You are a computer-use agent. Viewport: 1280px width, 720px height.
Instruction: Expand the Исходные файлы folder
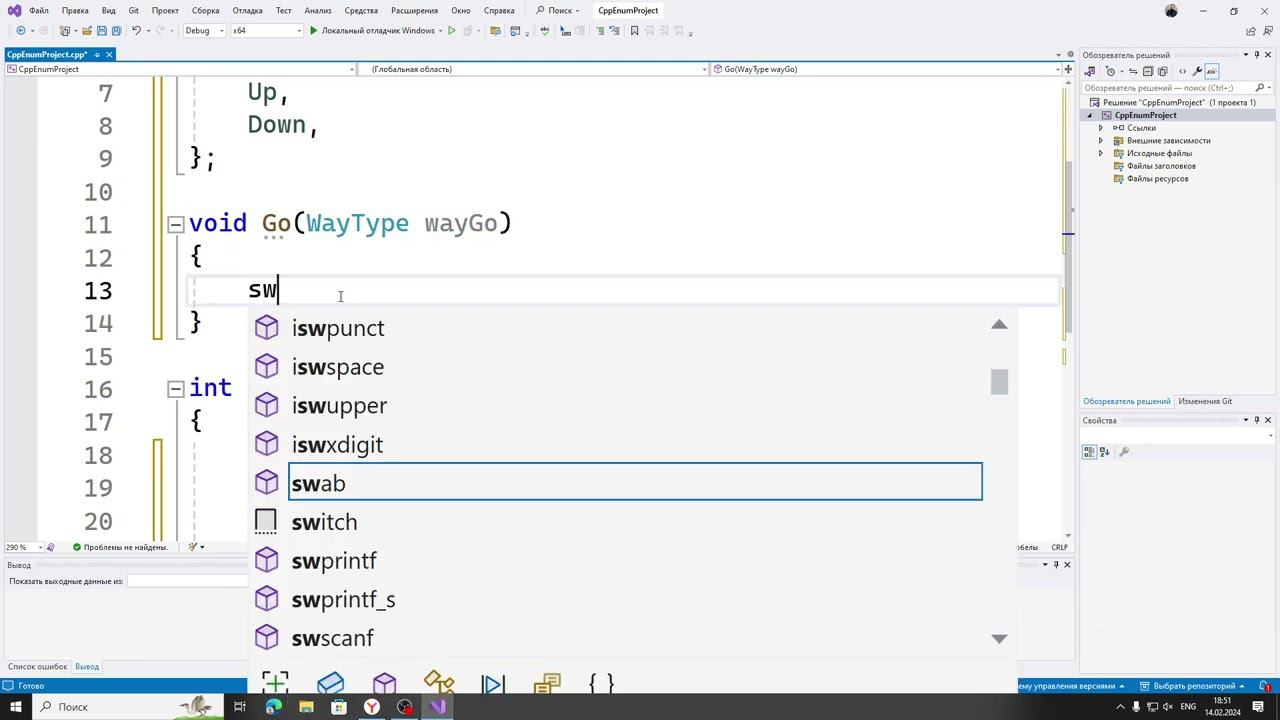pos(1101,153)
